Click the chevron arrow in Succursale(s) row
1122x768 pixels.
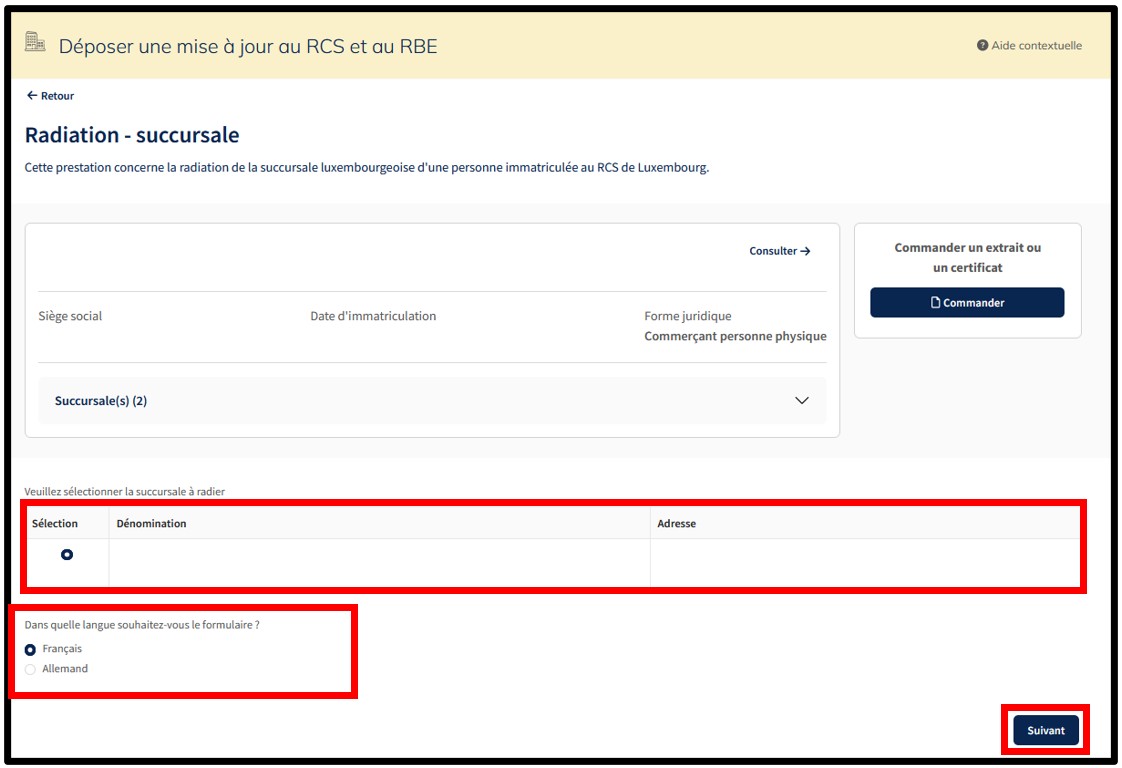pyautogui.click(x=801, y=401)
